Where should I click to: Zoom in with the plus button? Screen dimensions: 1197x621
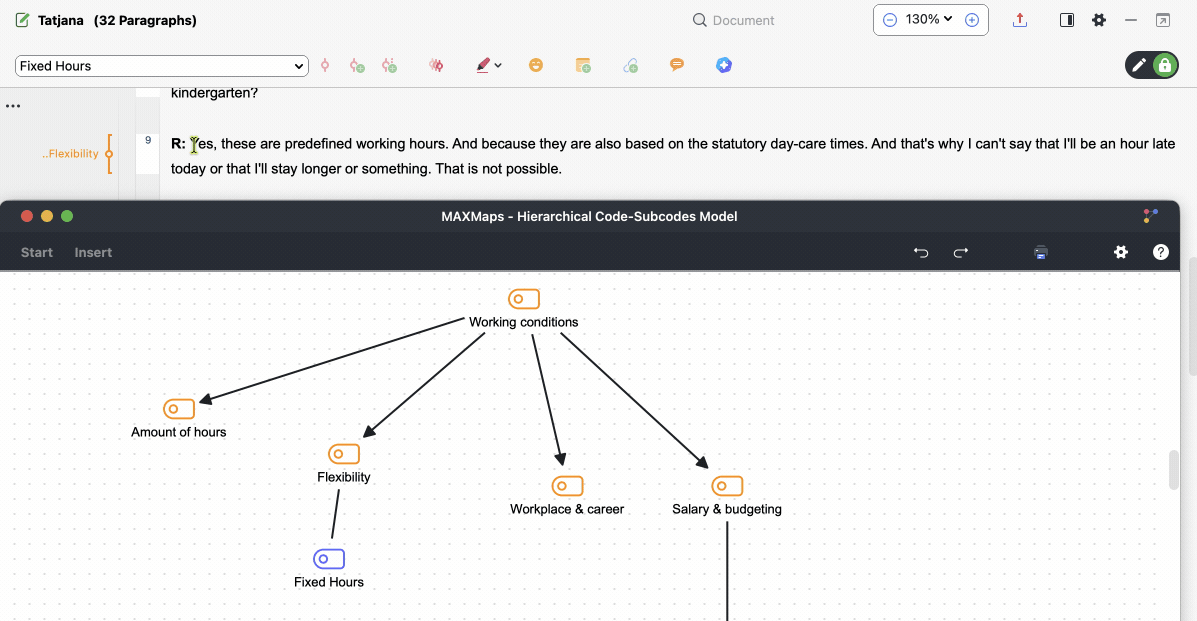tap(972, 20)
